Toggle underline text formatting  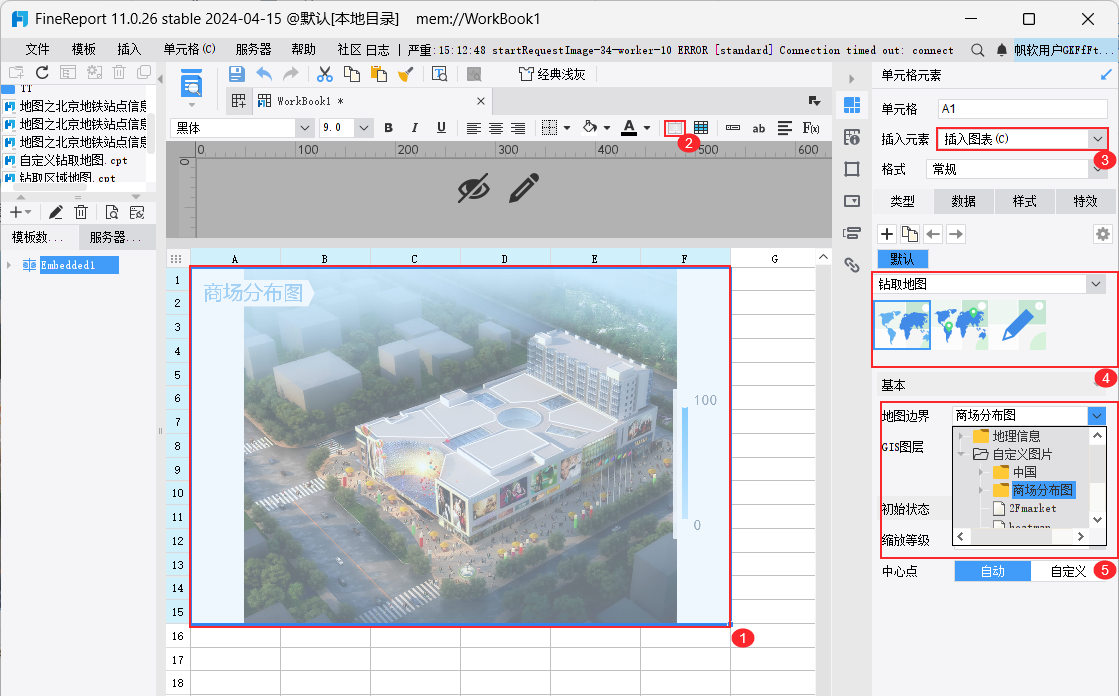pos(441,128)
